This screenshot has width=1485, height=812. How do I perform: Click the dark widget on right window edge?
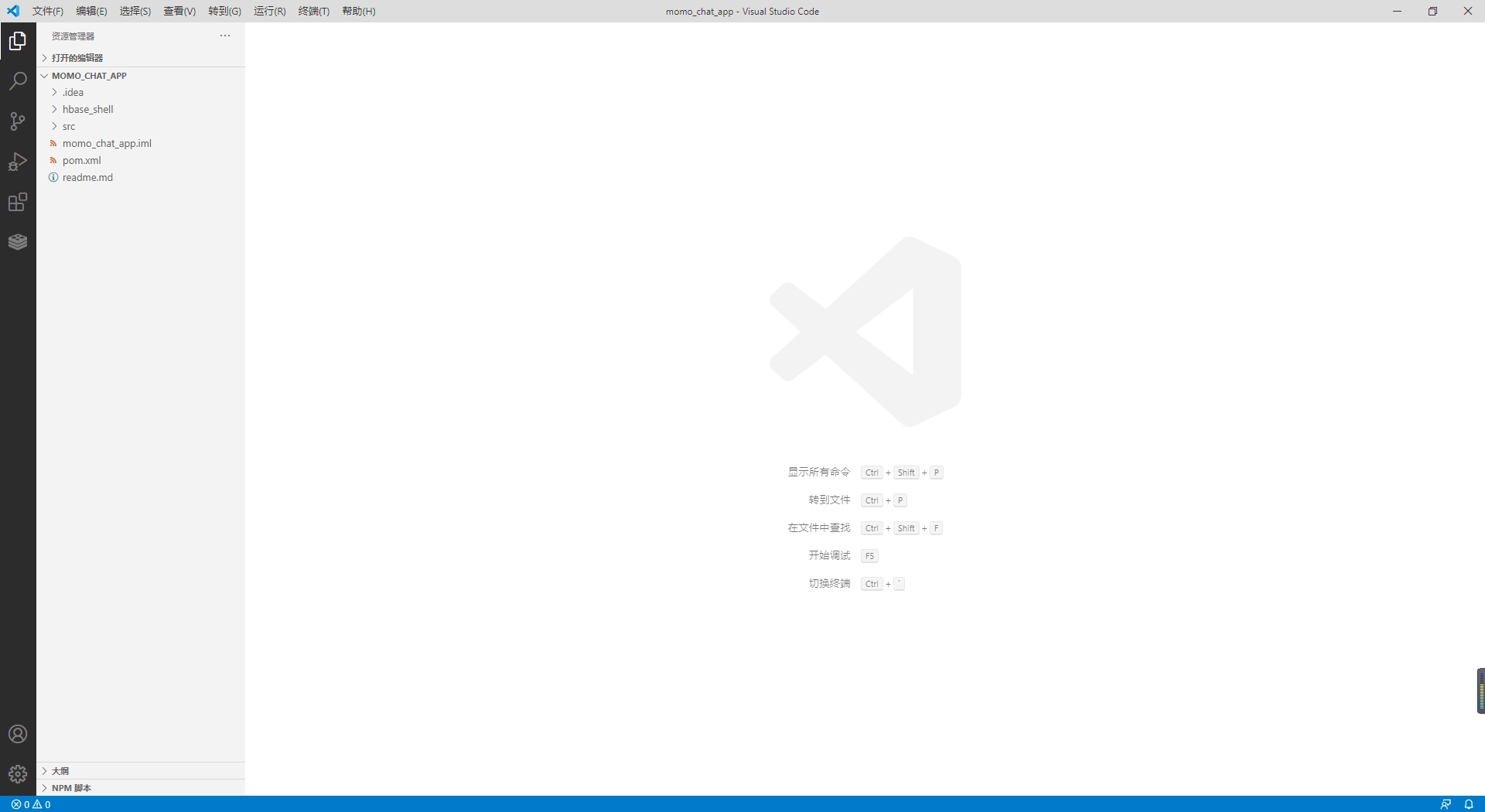[1480, 691]
